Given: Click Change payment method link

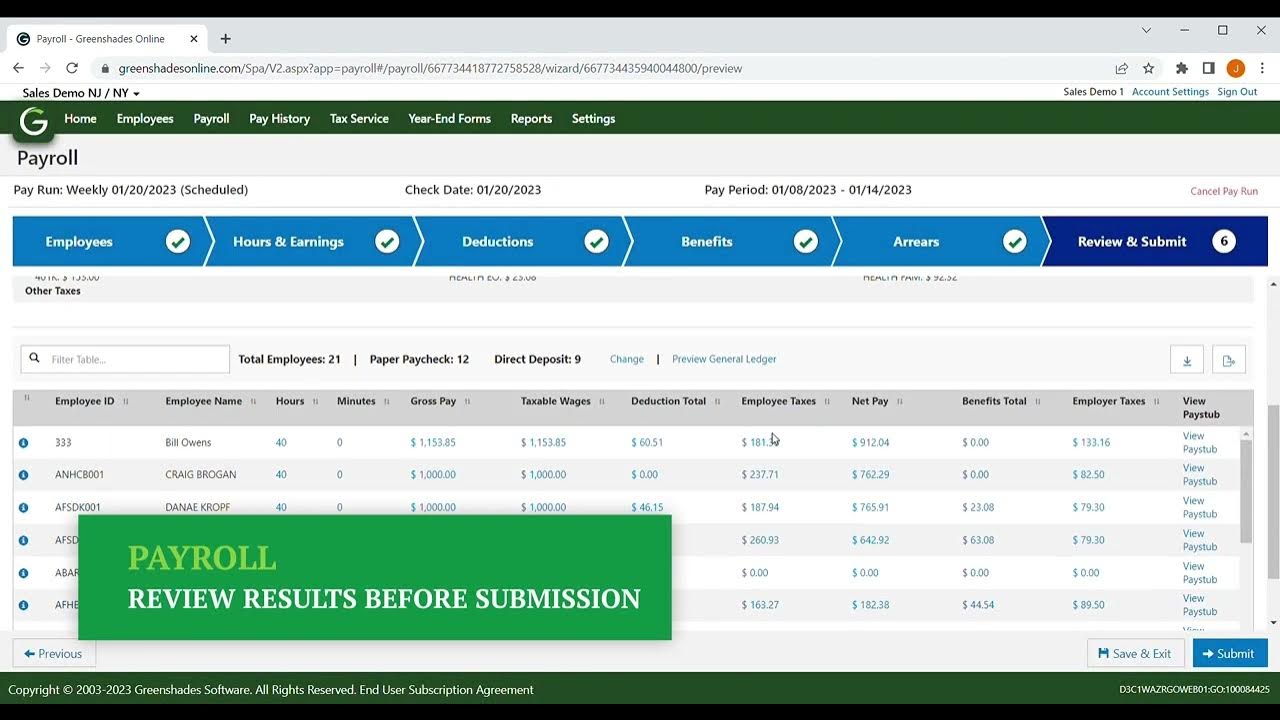Looking at the screenshot, I should coord(627,359).
